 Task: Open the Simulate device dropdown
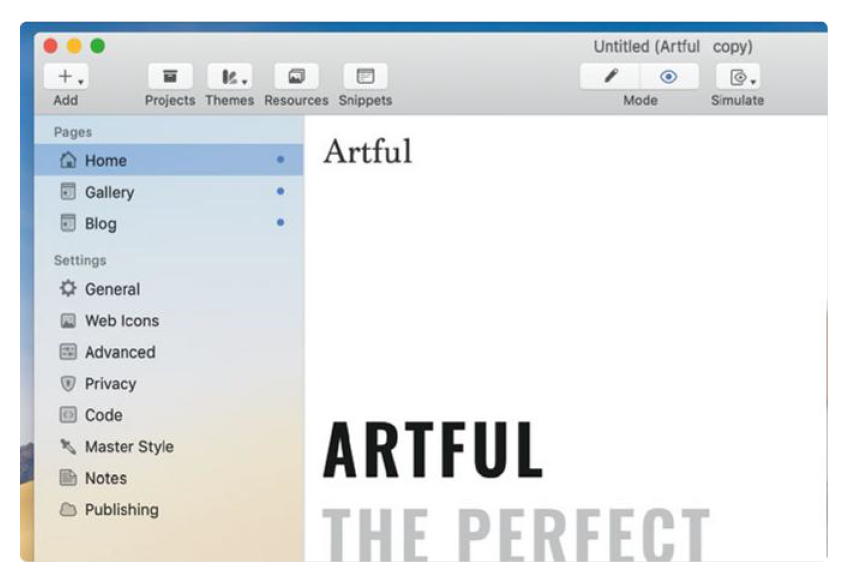pos(737,77)
